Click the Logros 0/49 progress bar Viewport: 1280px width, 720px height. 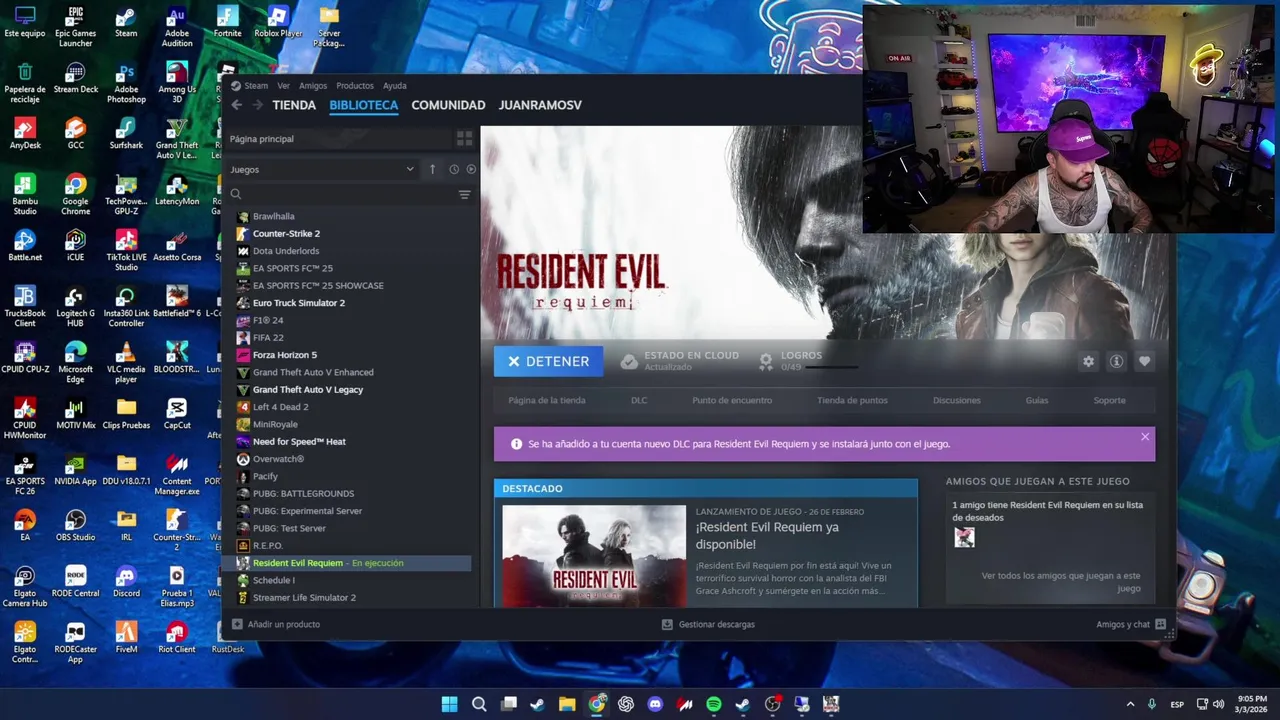pyautogui.click(x=832, y=368)
